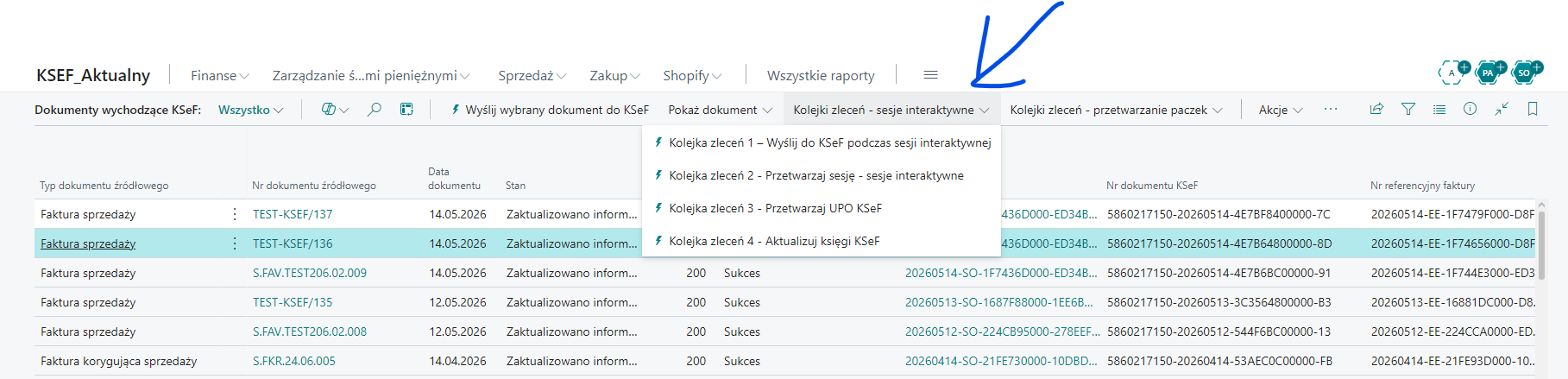
Task: Open the information factbox icon
Action: [x=1470, y=109]
